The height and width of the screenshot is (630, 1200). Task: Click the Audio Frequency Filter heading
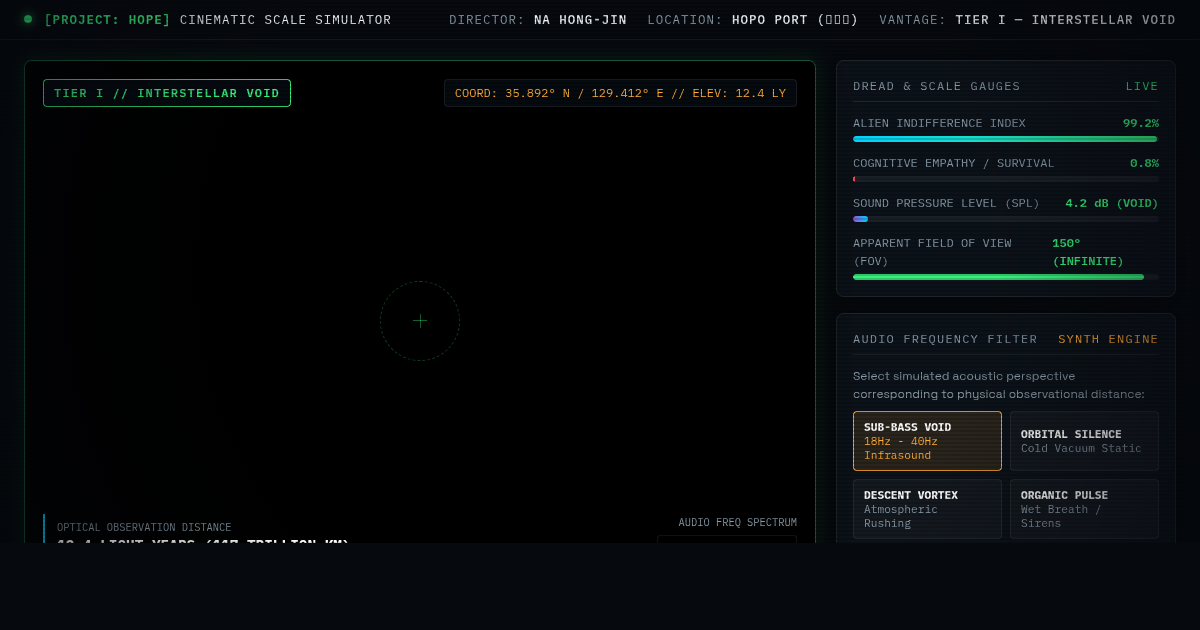(945, 339)
